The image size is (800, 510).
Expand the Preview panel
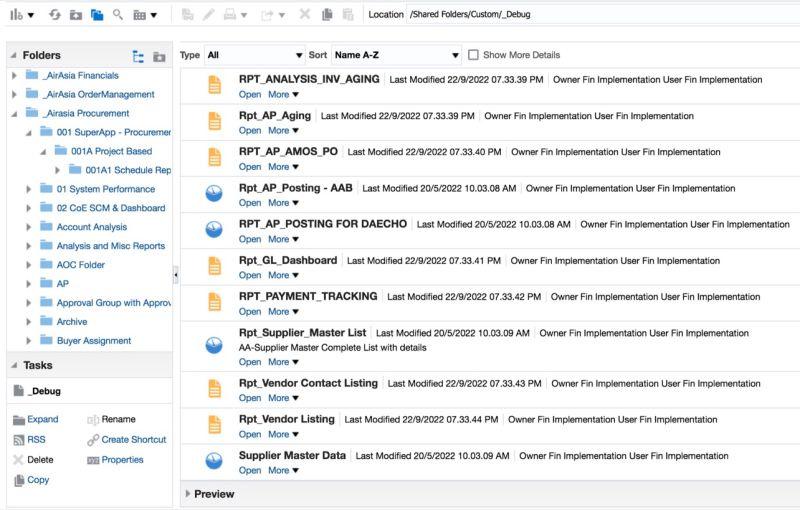click(x=188, y=494)
